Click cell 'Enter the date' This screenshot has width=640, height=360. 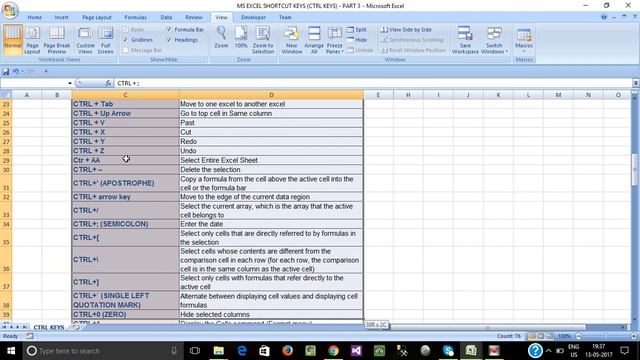tap(271, 224)
